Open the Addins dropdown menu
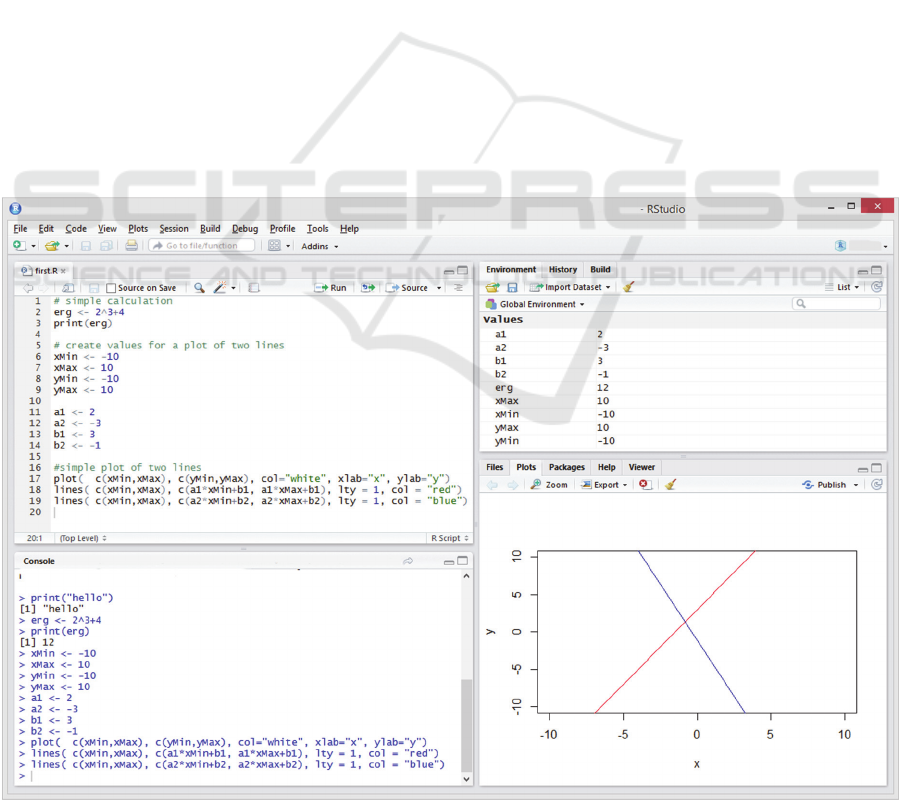 (320, 246)
